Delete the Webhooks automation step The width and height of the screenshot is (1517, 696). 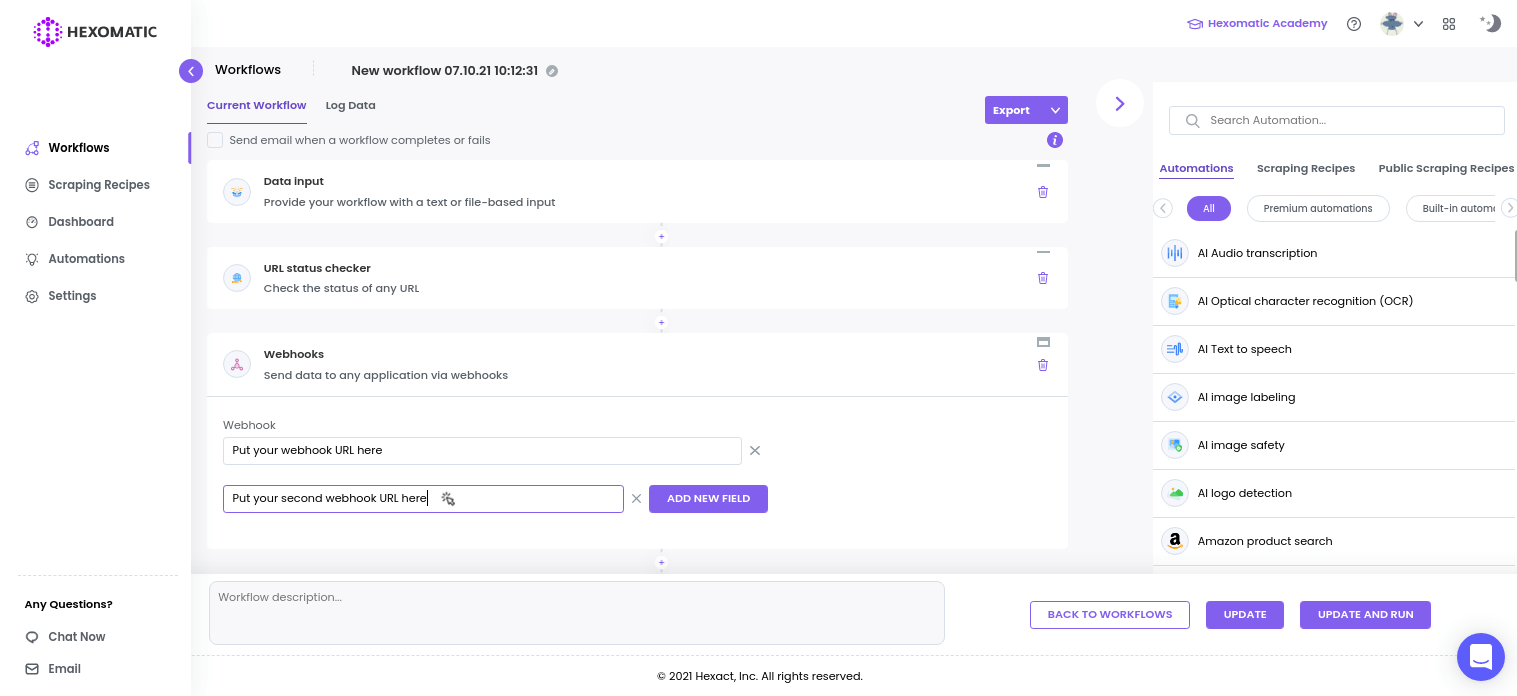1043,365
